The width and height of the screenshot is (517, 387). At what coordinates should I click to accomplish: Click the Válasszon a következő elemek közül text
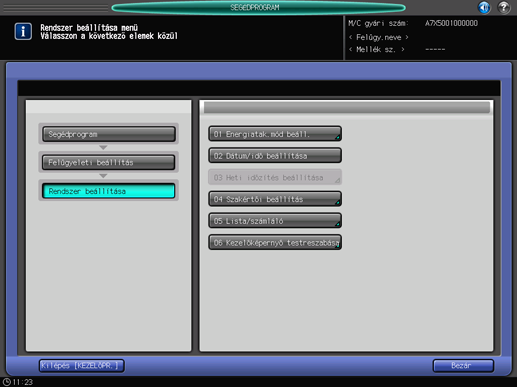(109, 36)
